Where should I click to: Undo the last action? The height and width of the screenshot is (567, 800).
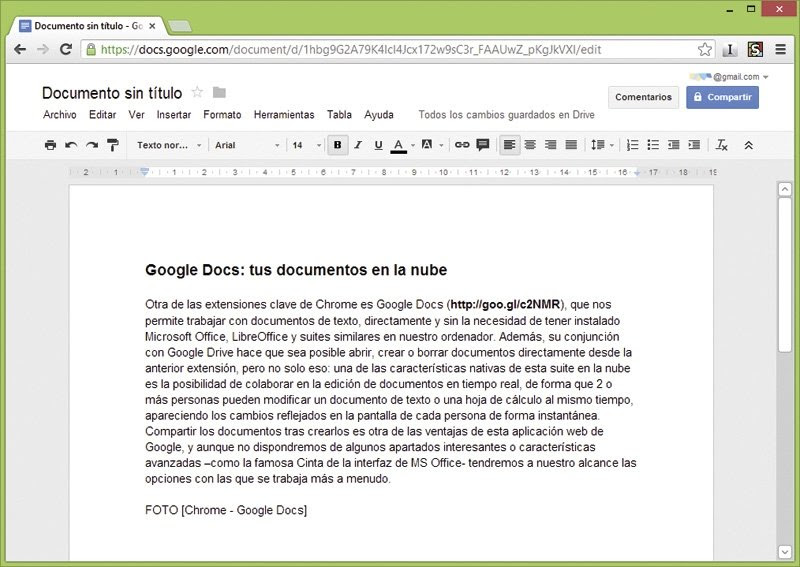(x=71, y=145)
